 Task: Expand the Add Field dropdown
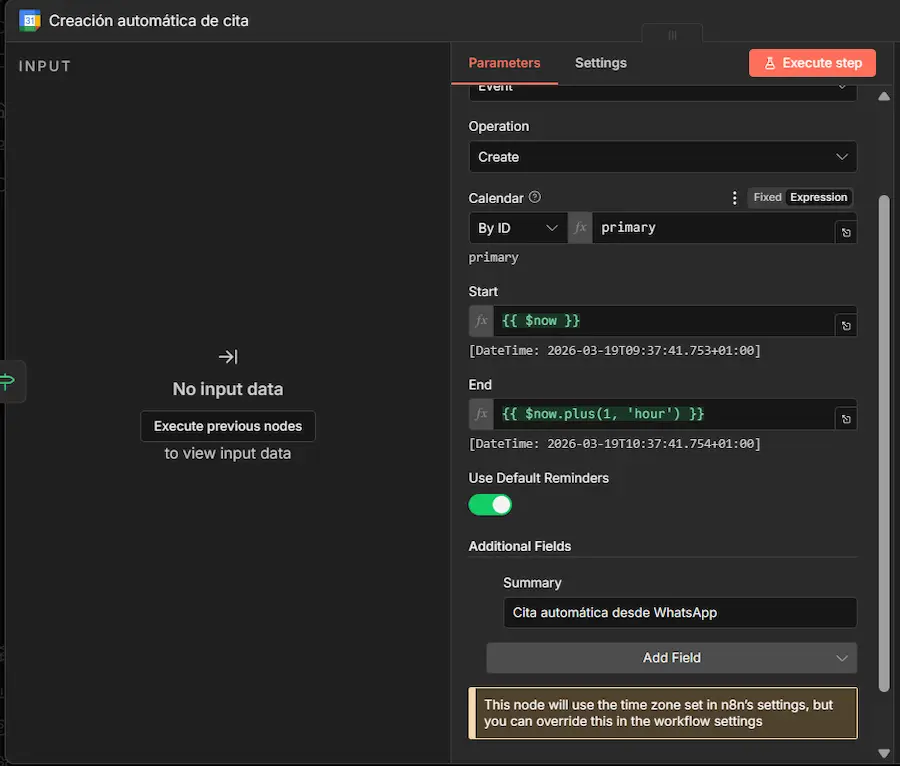click(671, 658)
